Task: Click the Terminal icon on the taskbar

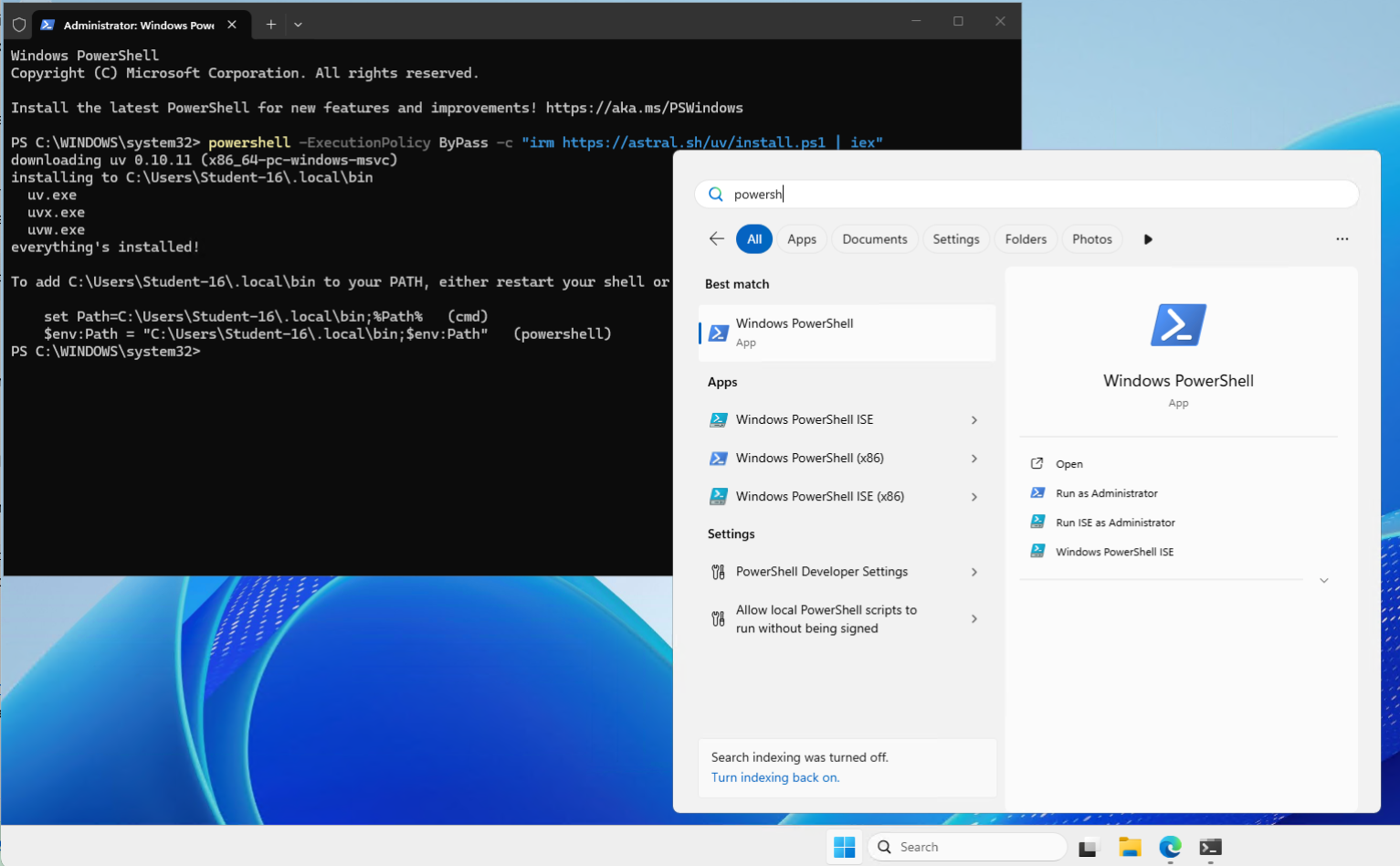Action: (1210, 848)
